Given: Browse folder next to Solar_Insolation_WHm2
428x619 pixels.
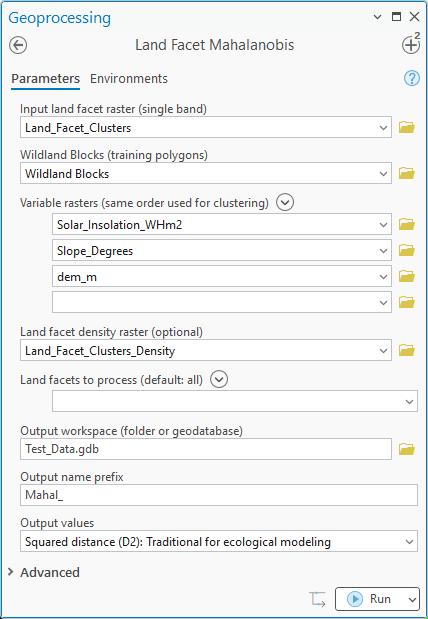Looking at the screenshot, I should pos(407,224).
